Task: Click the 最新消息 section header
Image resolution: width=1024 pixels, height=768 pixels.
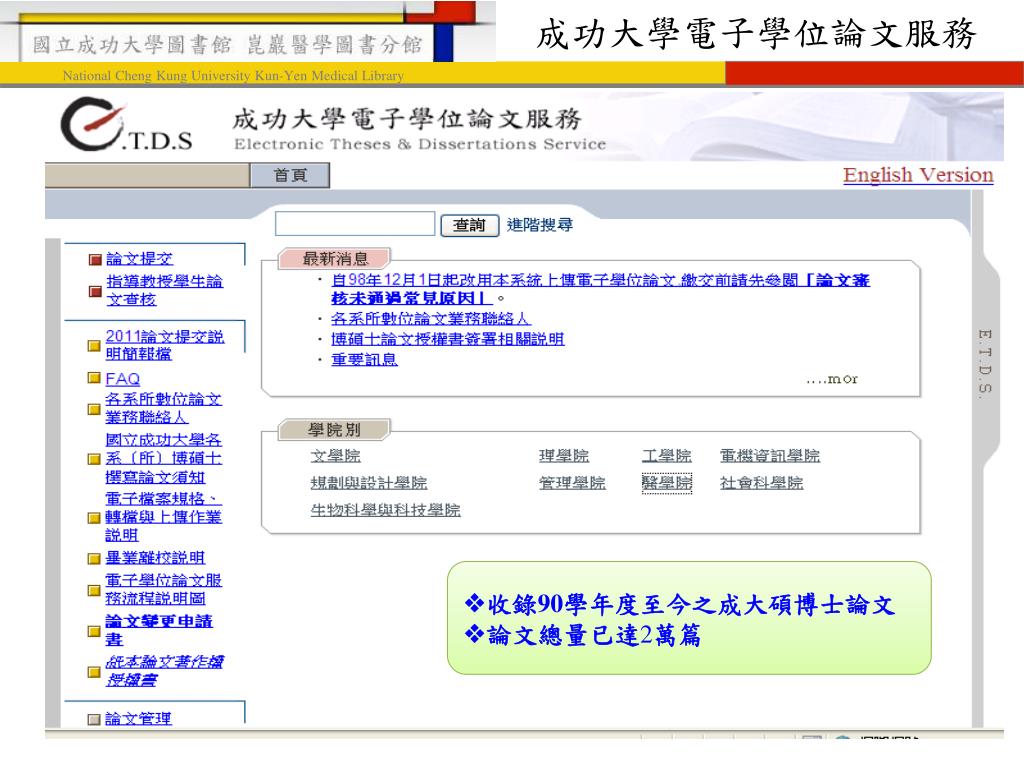Action: (x=335, y=259)
